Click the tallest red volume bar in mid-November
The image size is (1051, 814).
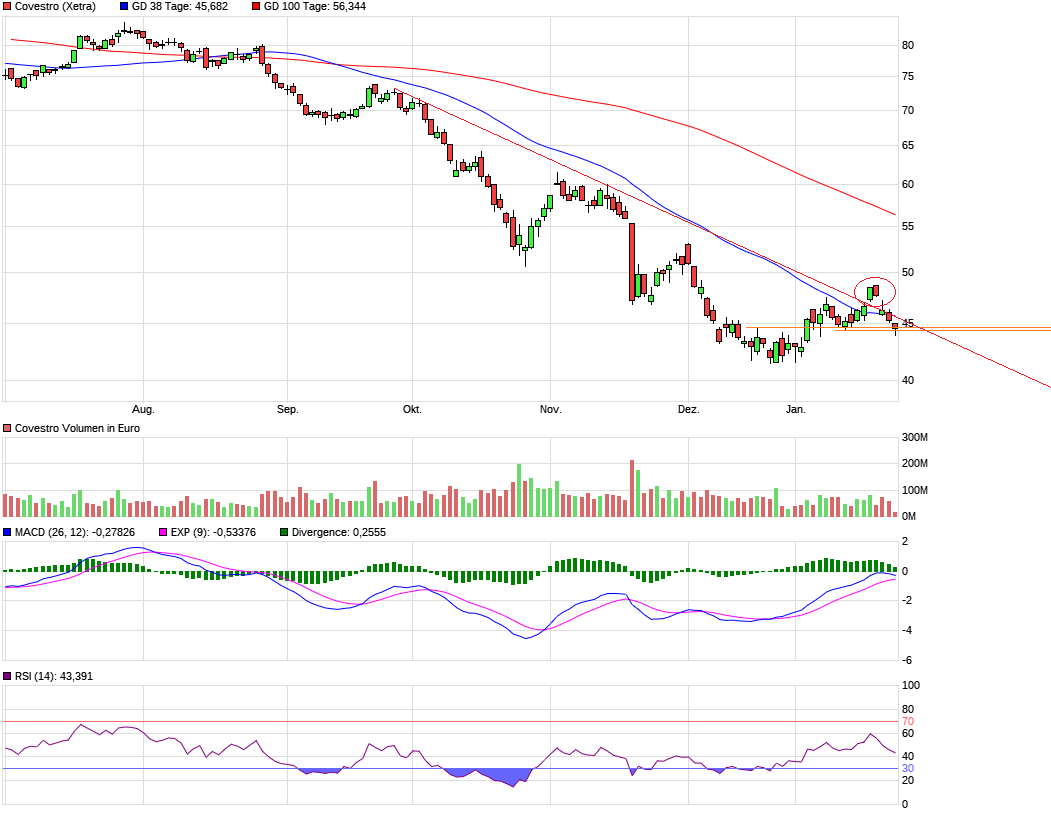(631, 488)
